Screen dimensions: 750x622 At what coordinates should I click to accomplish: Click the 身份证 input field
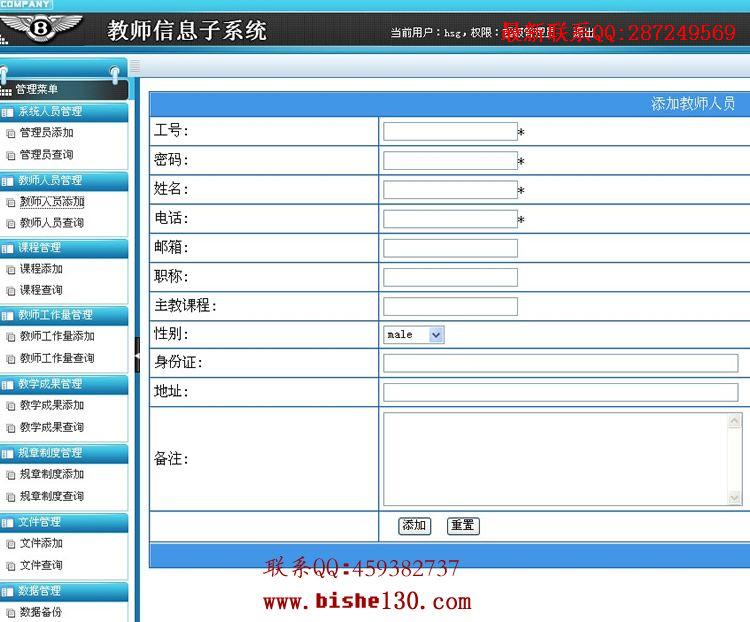click(561, 363)
